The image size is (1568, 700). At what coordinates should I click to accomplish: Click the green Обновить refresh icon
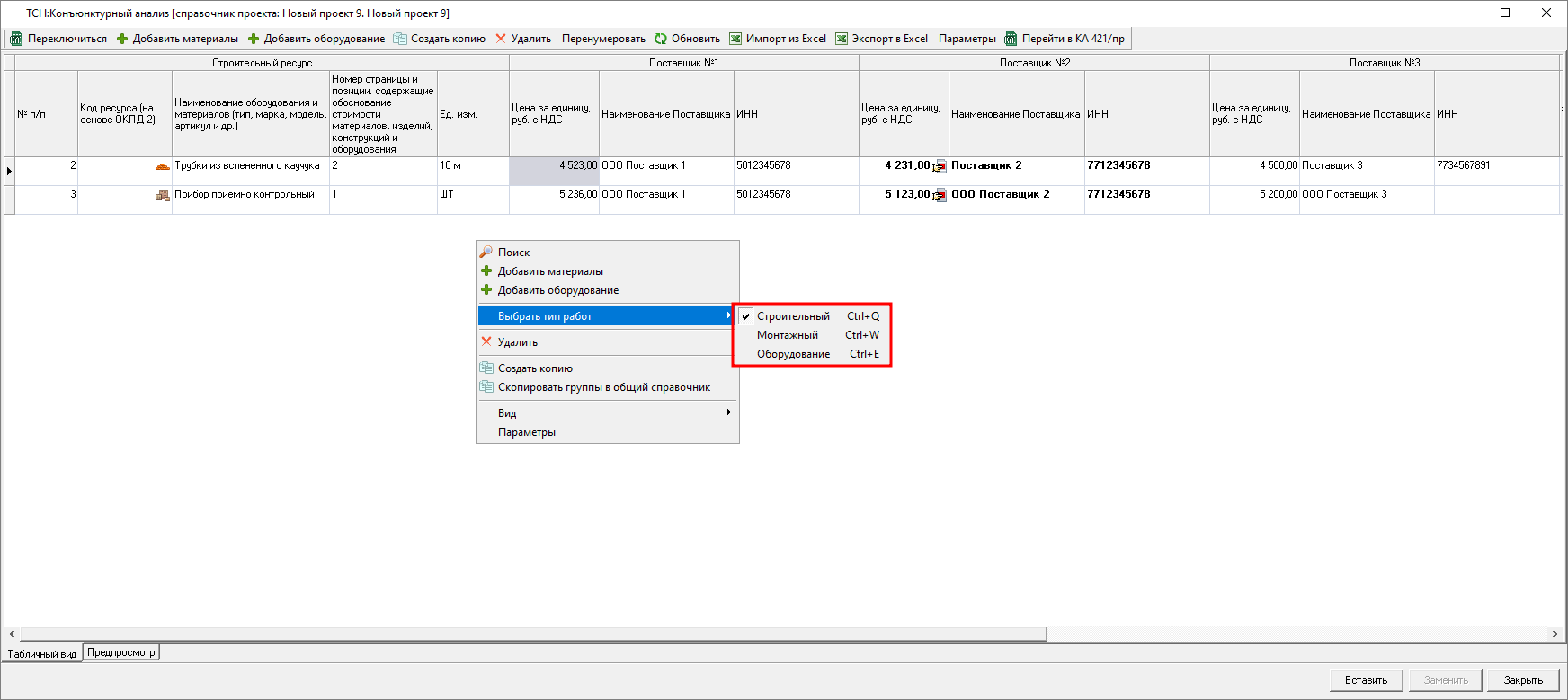tap(661, 39)
